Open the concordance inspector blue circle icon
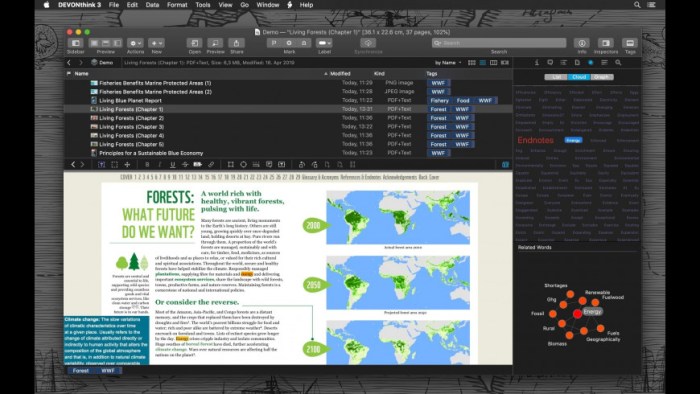 (591, 62)
